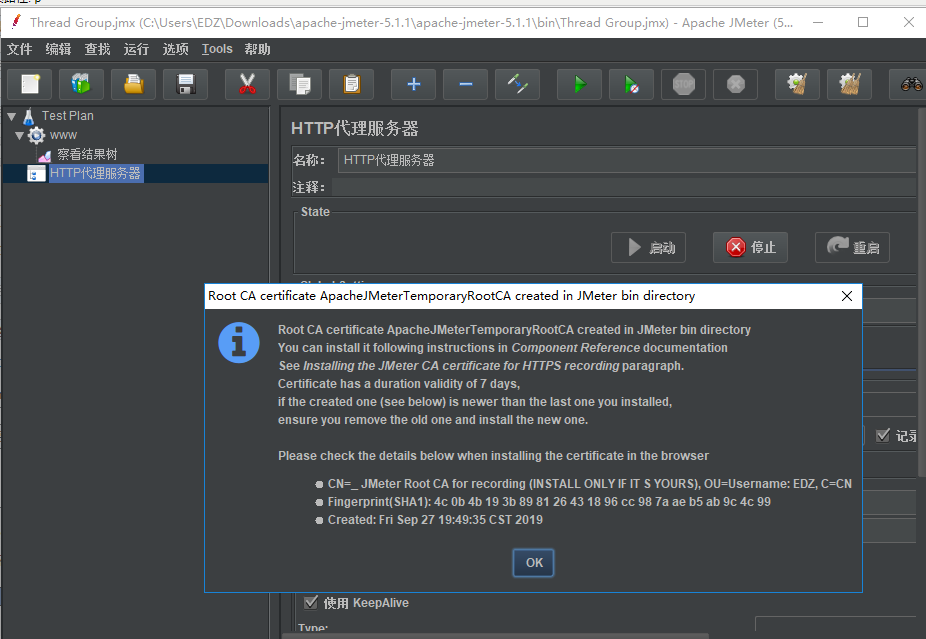926x639 pixels.
Task: Click the HTTP代理服务器 tree node icon
Action: (36, 174)
